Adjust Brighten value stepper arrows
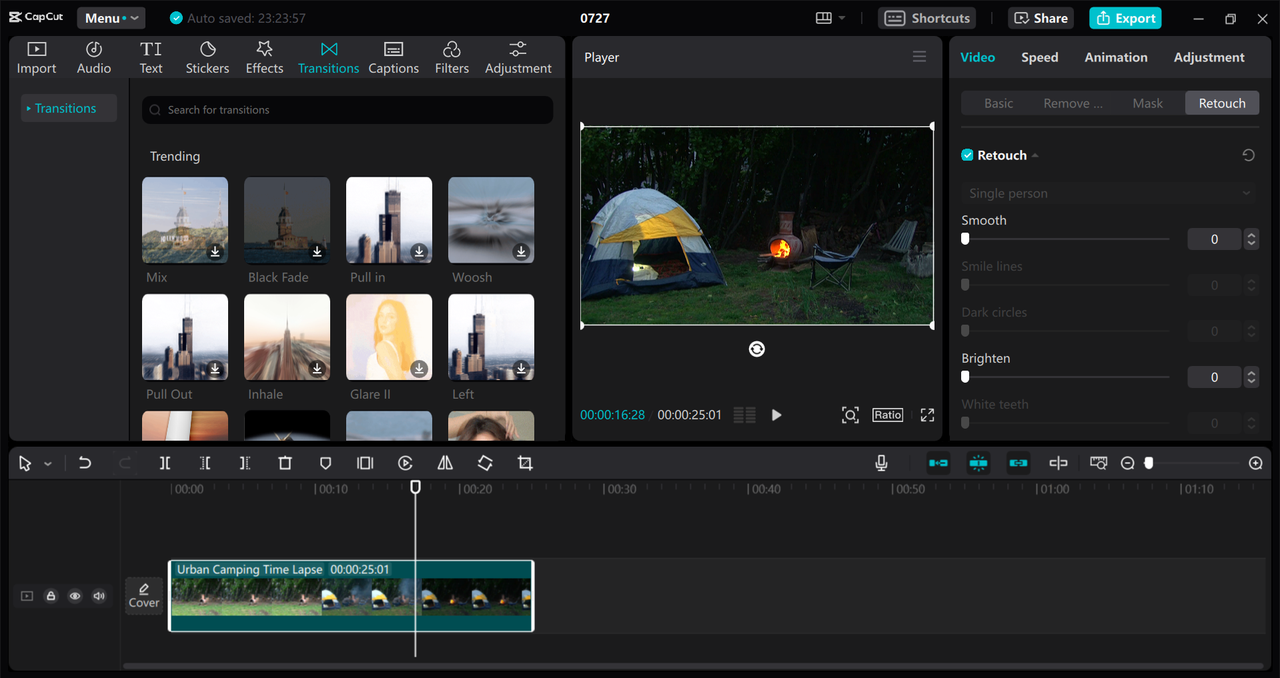1280x678 pixels. [x=1251, y=377]
